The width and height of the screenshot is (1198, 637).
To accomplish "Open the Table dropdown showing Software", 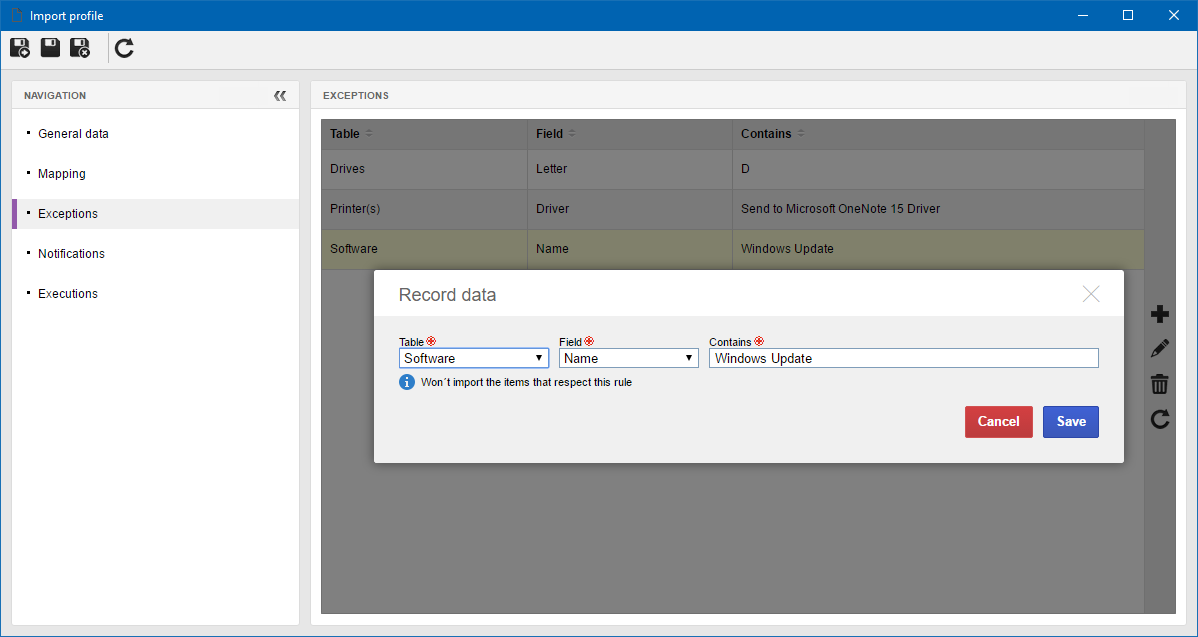I will tap(474, 358).
